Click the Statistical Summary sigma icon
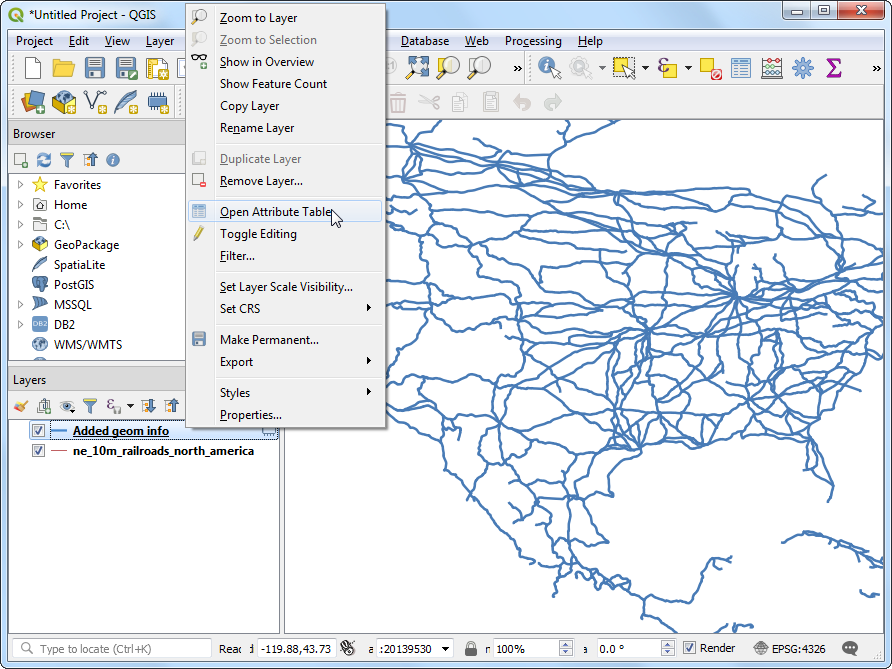 tap(833, 68)
